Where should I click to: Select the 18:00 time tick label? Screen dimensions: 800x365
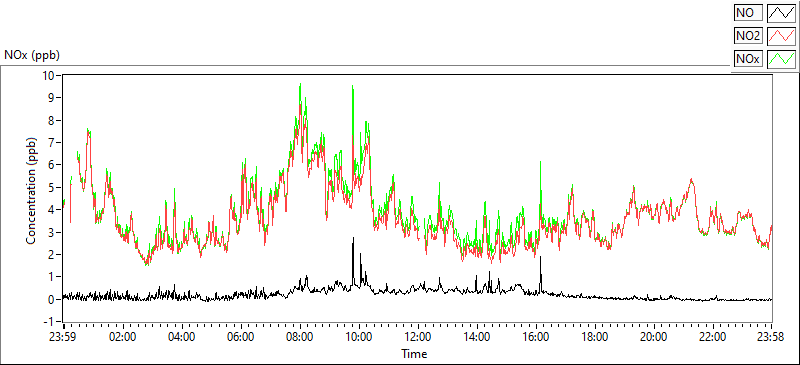coord(595,337)
